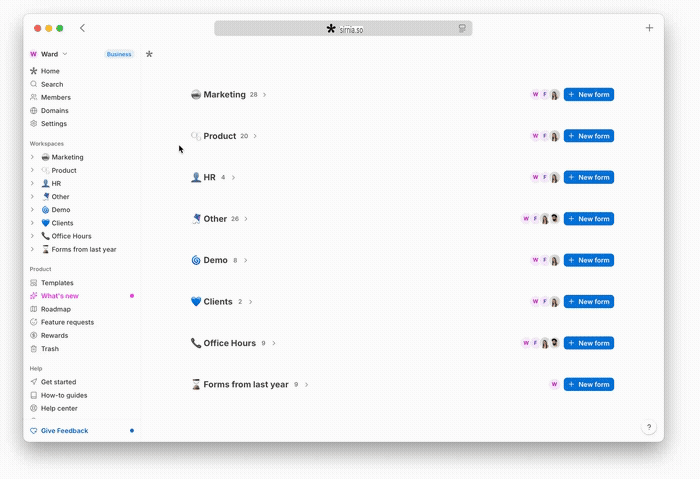Click the Give Feedback heart icon
The height and width of the screenshot is (479, 700).
[33, 431]
